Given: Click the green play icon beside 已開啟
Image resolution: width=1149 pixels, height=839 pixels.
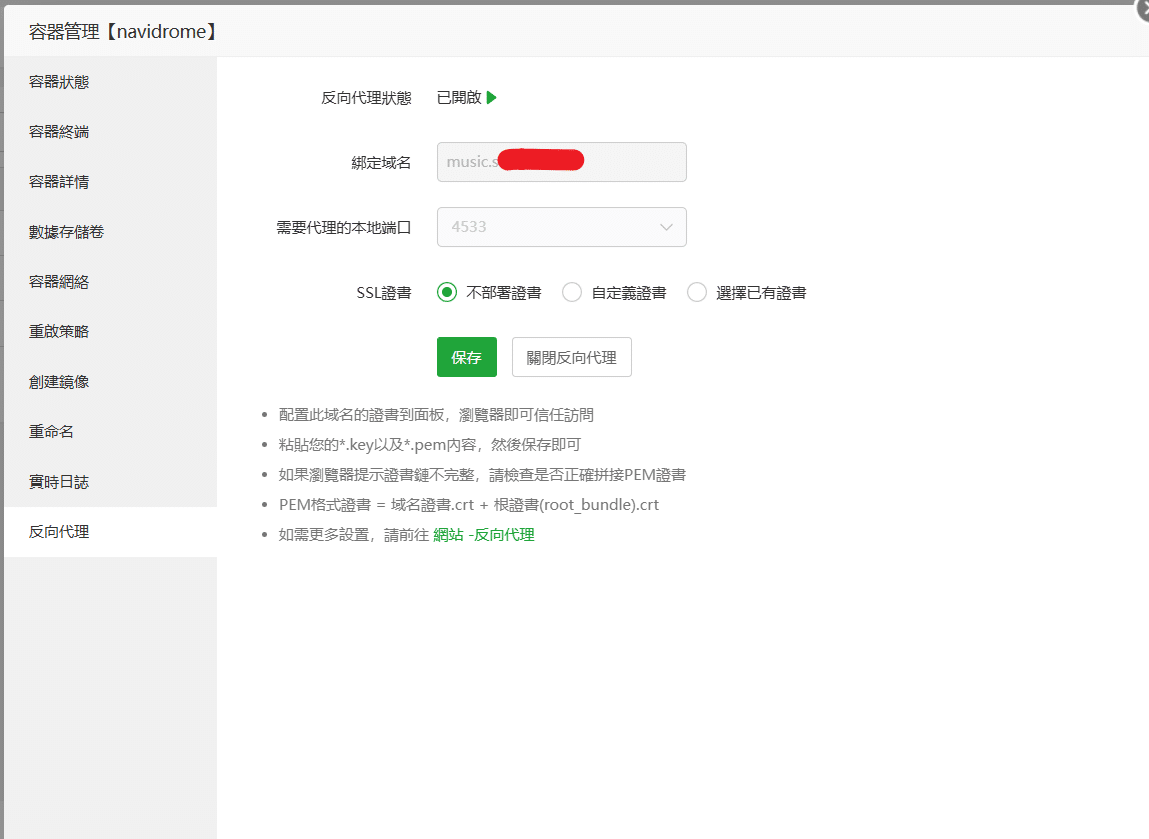Looking at the screenshot, I should pos(491,97).
